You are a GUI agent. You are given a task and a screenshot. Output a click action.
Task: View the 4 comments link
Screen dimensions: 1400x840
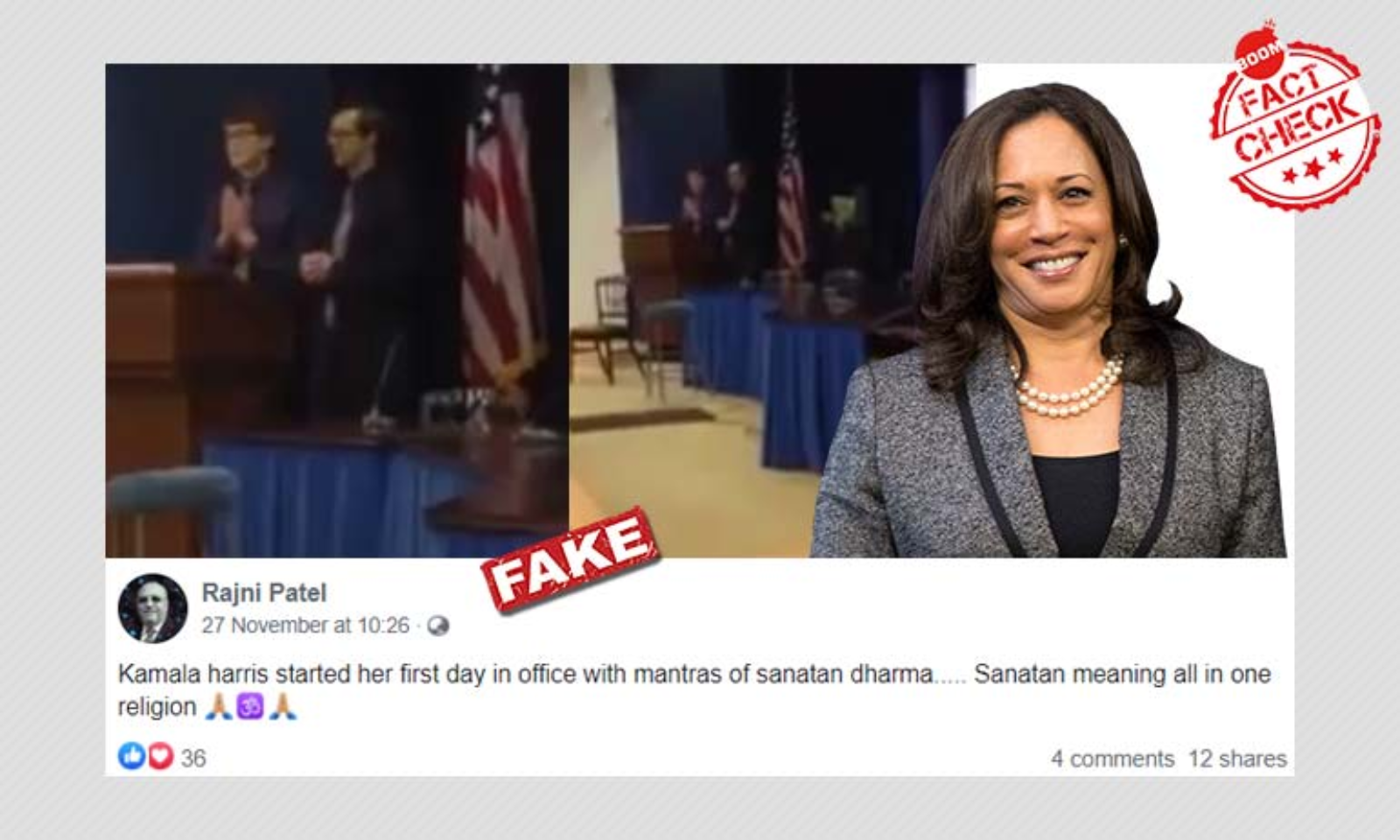coord(1112,759)
